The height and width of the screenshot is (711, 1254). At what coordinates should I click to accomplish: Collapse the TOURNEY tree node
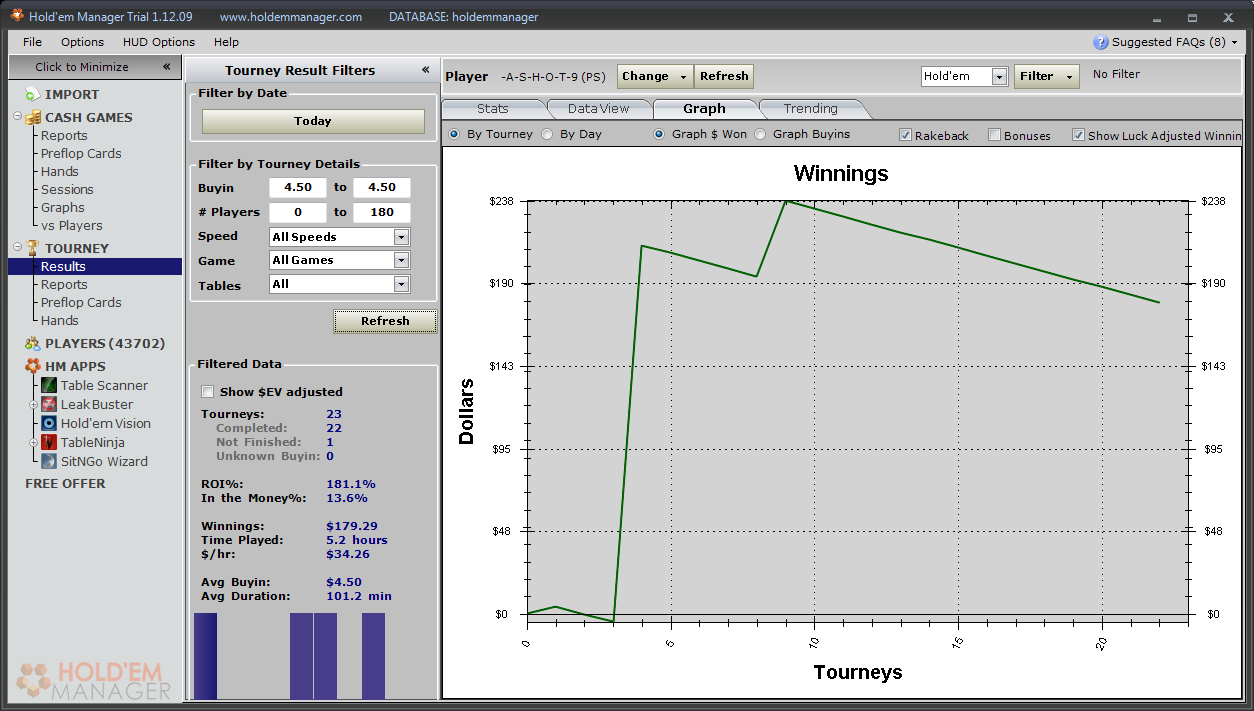[18, 247]
